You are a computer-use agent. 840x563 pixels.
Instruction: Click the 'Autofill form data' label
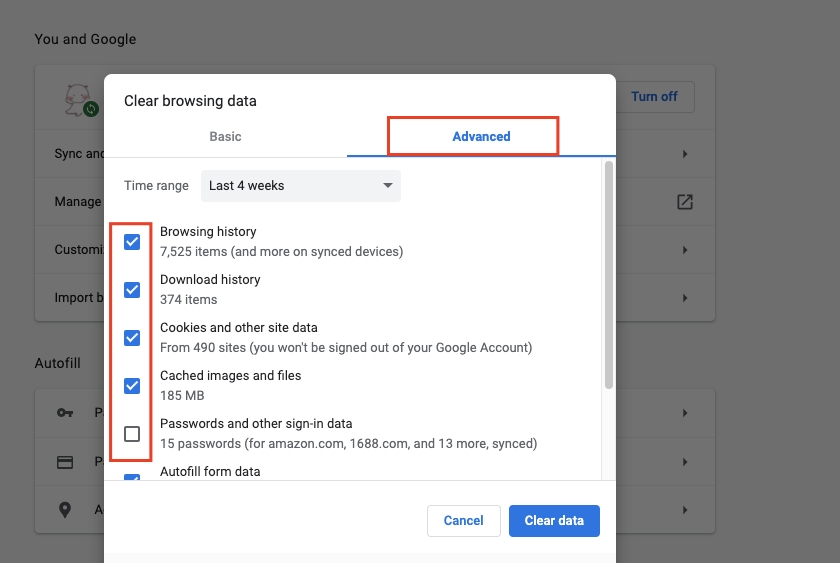pyautogui.click(x=210, y=471)
